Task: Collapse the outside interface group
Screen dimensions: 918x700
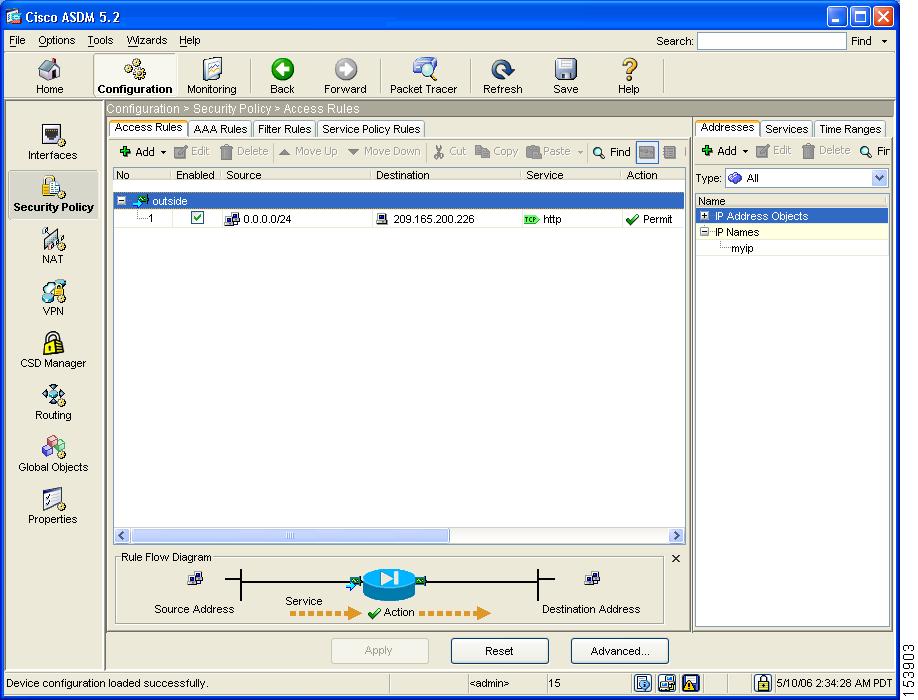Action: [x=121, y=201]
